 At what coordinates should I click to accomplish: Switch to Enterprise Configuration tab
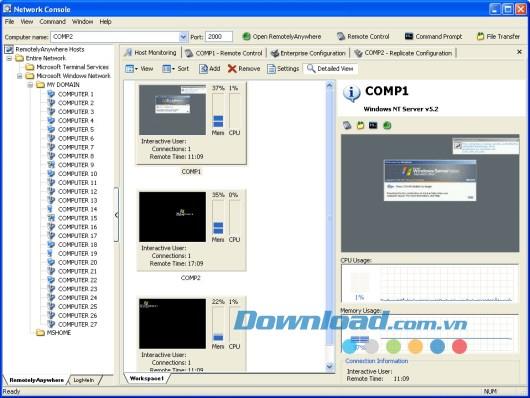308,53
